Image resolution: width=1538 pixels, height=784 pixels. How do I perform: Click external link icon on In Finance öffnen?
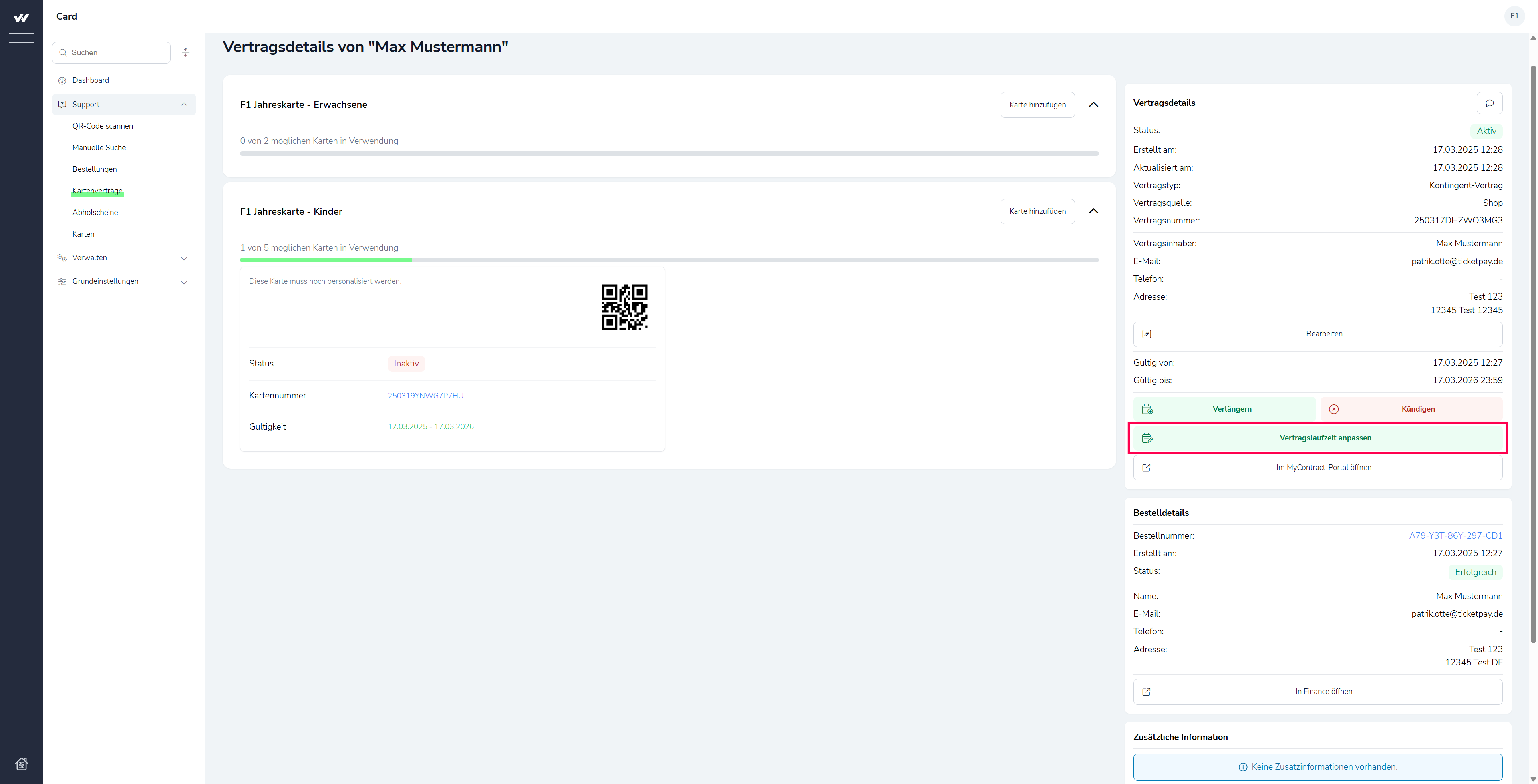click(1146, 692)
